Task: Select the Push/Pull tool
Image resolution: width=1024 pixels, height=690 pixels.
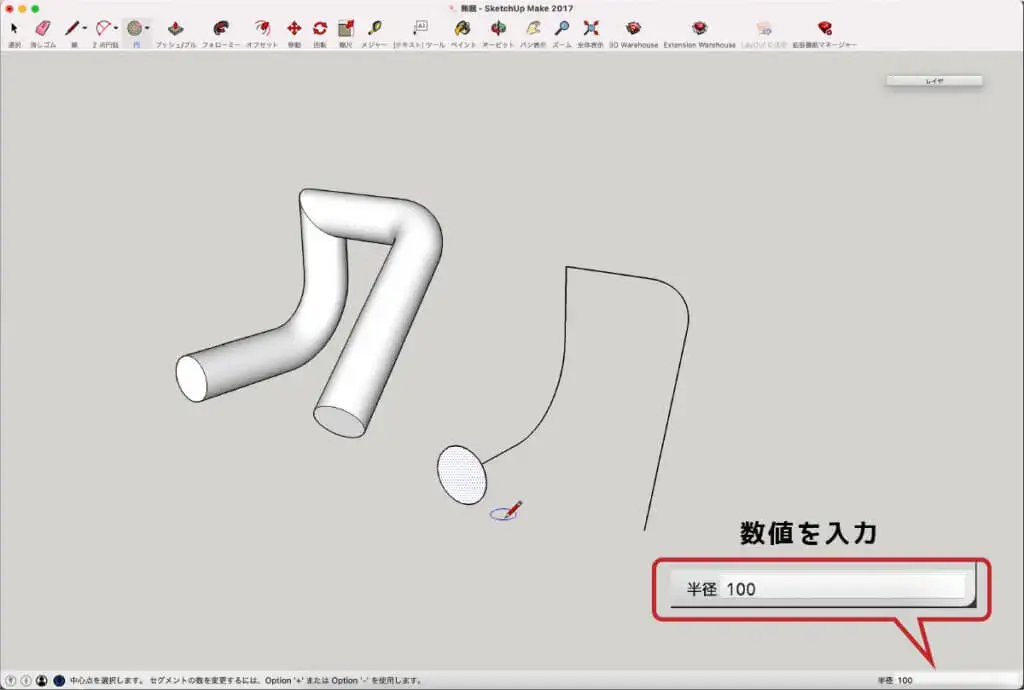Action: coord(175,29)
